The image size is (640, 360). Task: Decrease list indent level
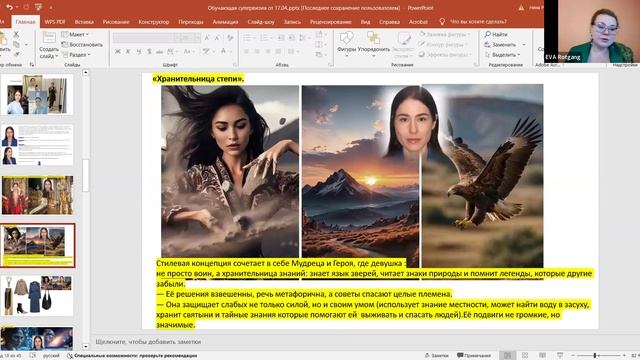pyautogui.click(x=281, y=38)
